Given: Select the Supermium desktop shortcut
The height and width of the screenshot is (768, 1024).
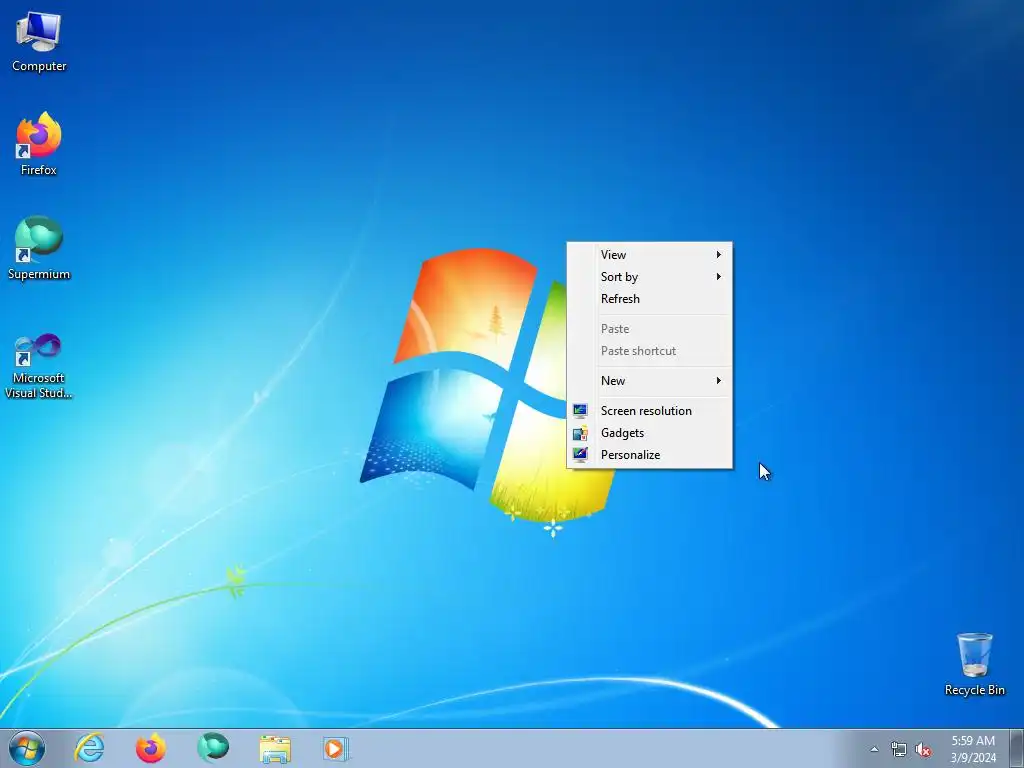Looking at the screenshot, I should pos(39,248).
